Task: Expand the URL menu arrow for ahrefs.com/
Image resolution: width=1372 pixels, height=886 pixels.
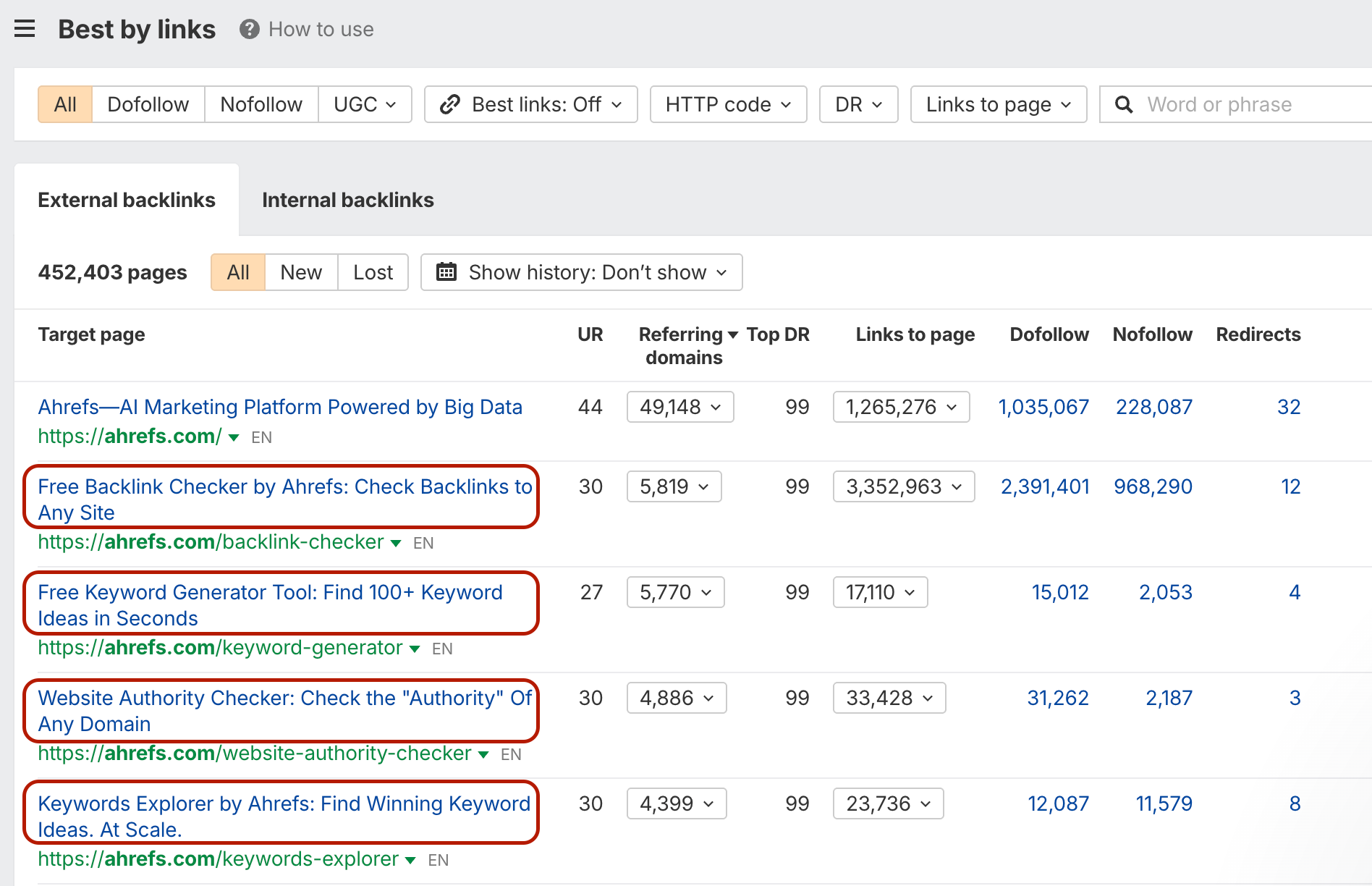Action: (x=234, y=437)
